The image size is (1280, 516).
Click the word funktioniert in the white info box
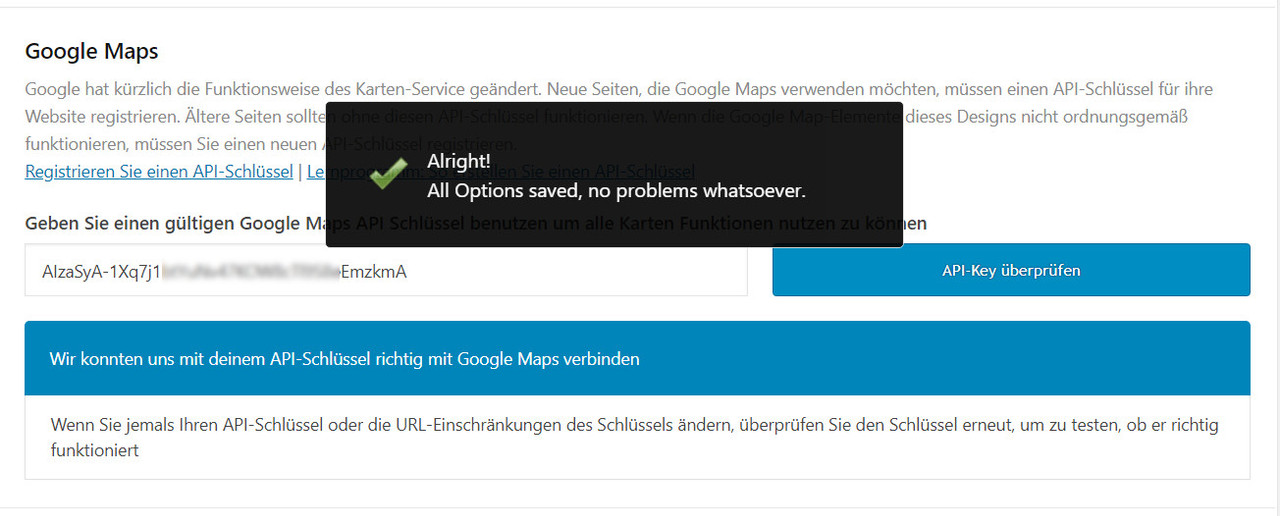[x=95, y=451]
